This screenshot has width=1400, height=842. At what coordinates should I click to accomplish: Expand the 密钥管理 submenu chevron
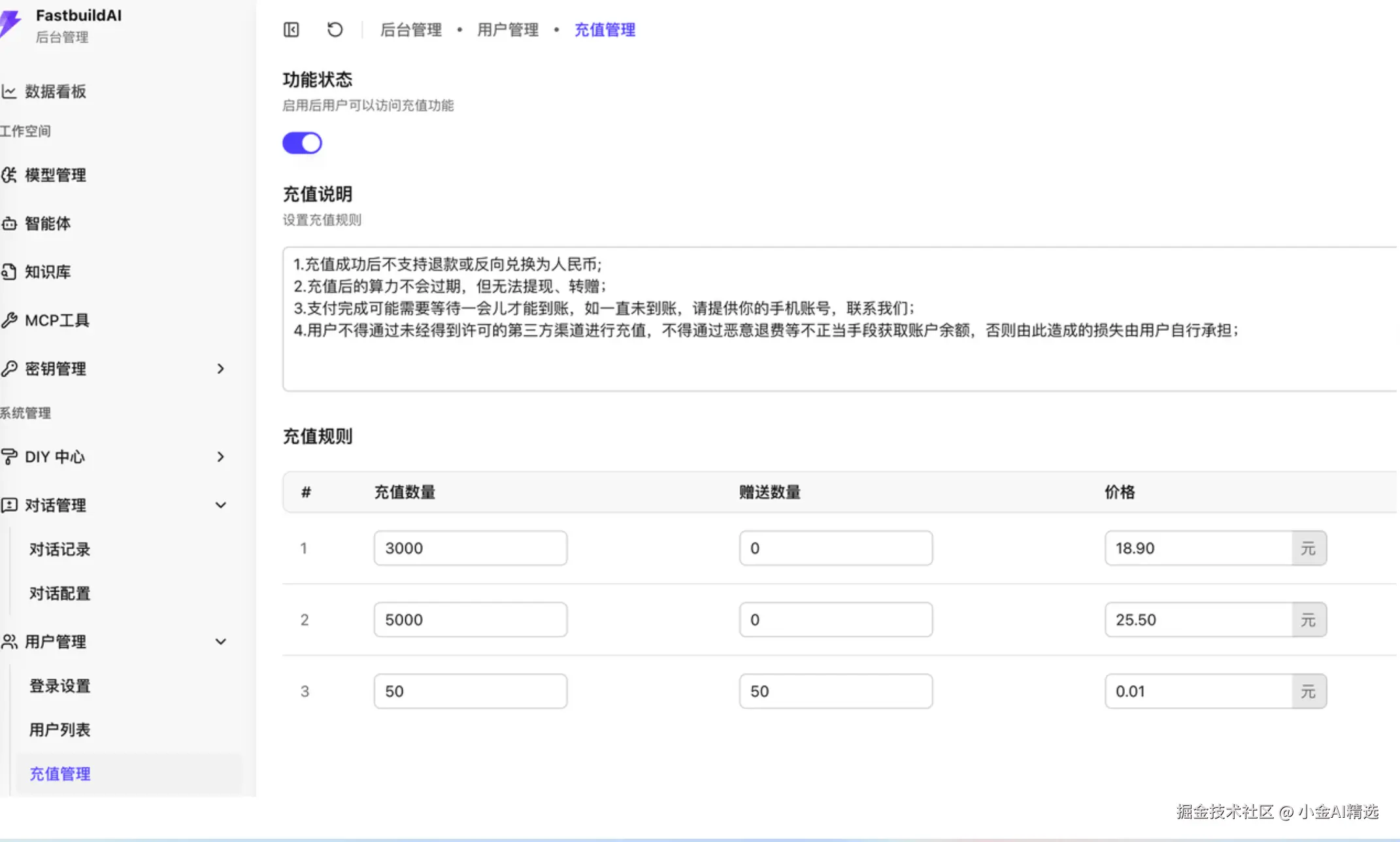[x=220, y=369]
